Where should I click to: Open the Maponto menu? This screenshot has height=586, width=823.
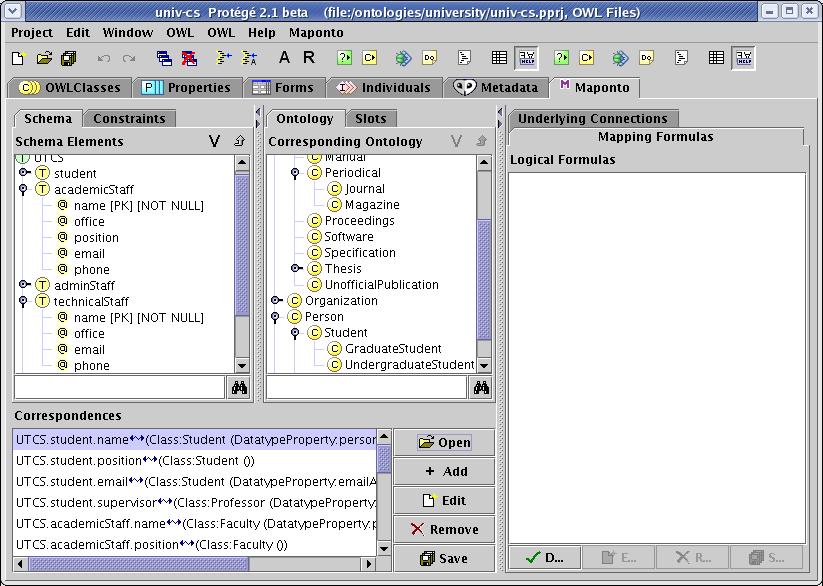(x=316, y=33)
